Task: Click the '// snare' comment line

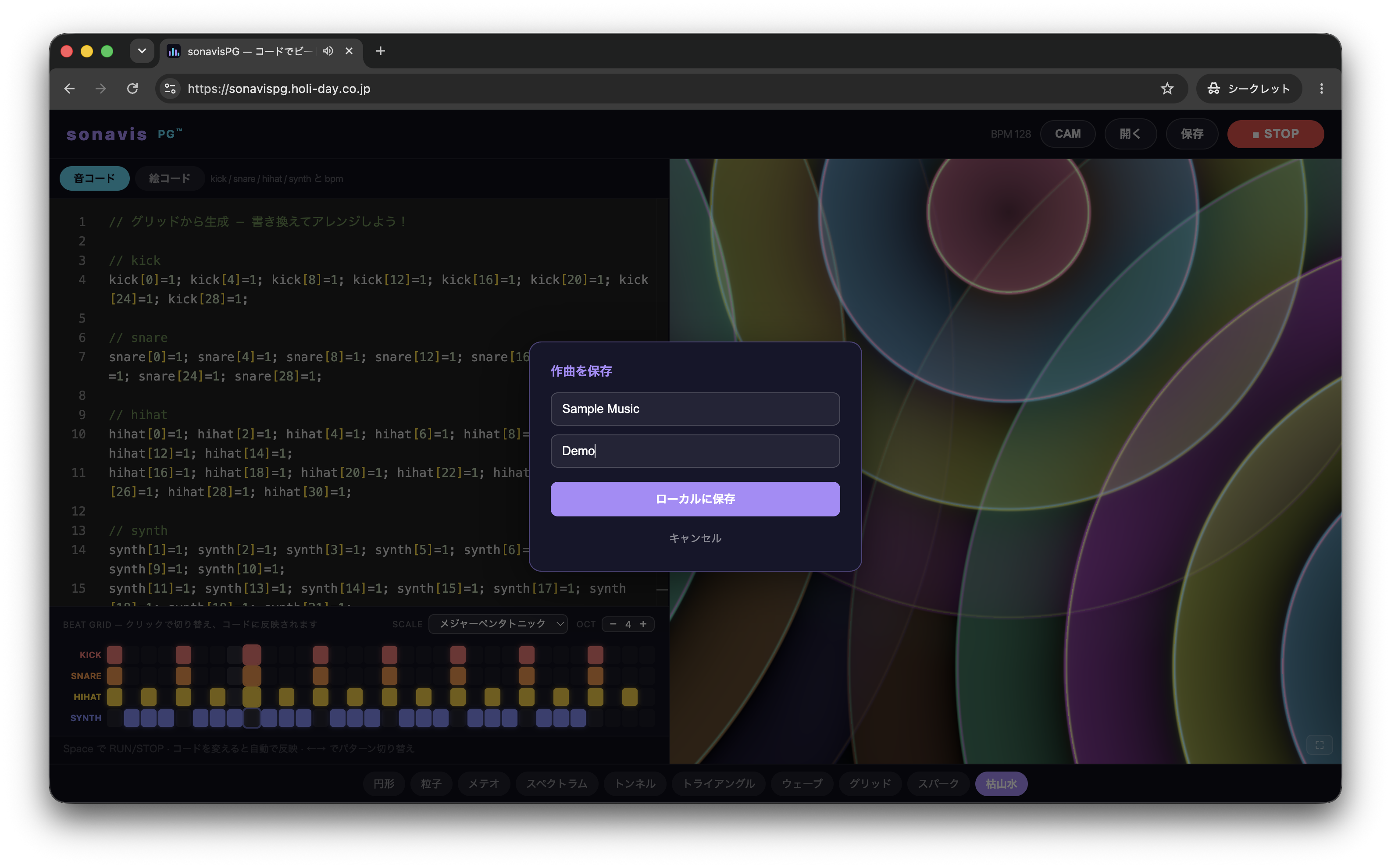Action: (138, 337)
